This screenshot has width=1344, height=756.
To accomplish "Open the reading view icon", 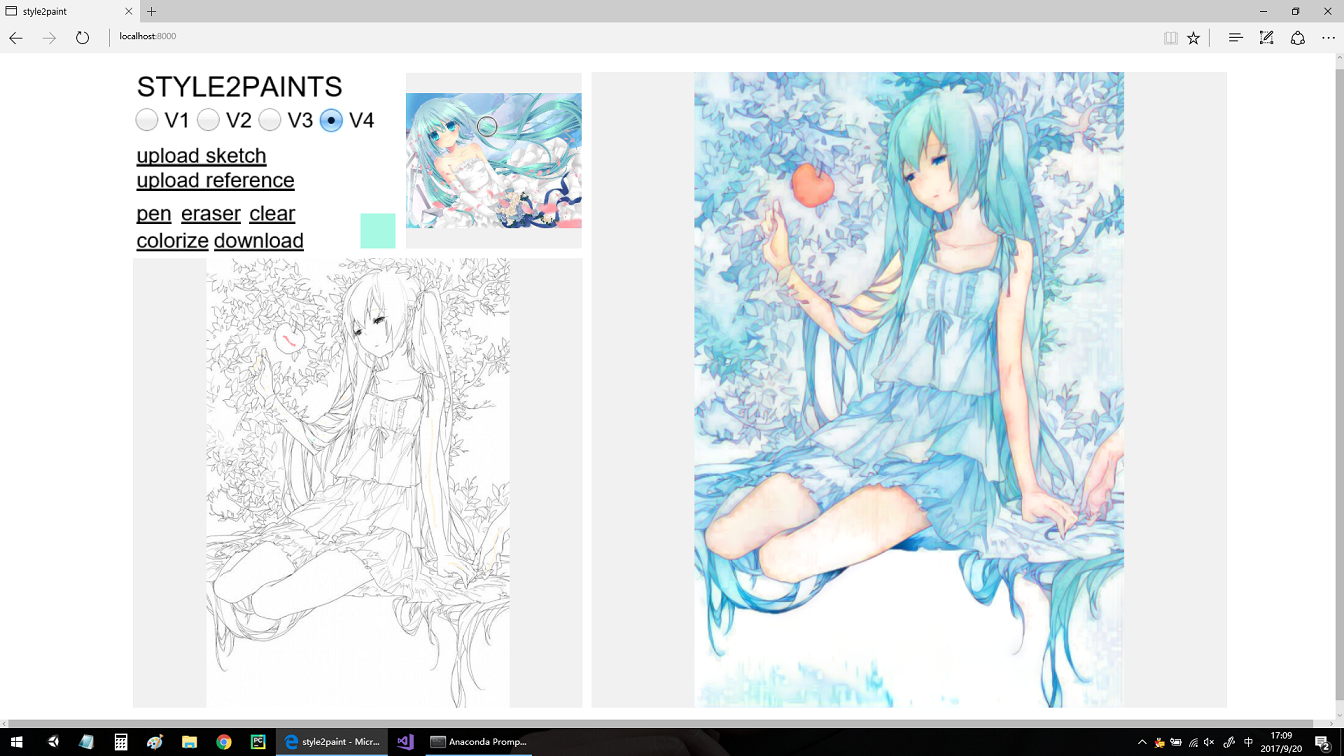I will point(1170,38).
